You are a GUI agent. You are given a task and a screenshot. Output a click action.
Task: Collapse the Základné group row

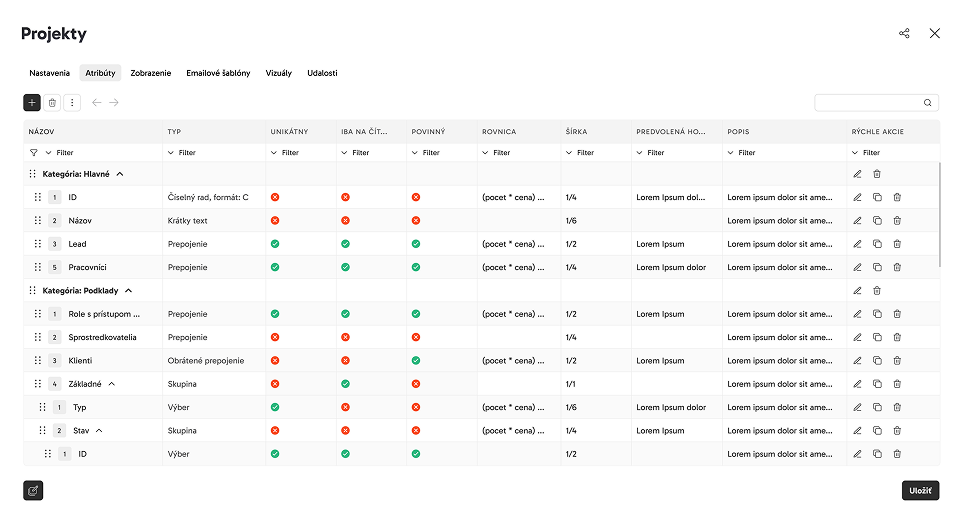[x=111, y=384]
